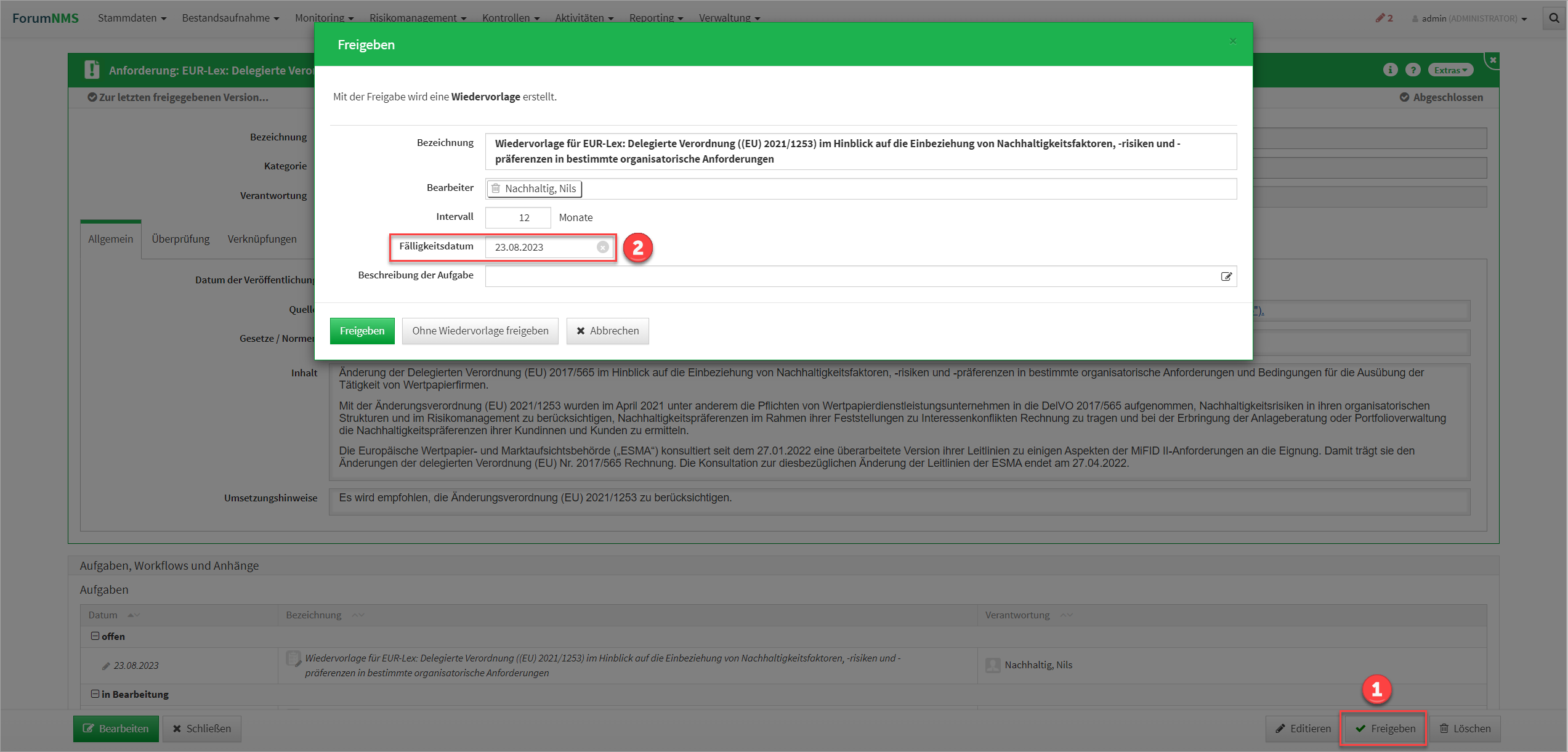The width and height of the screenshot is (1568, 752).
Task: Clear the Fälligkeitsdatum date field
Action: point(602,247)
